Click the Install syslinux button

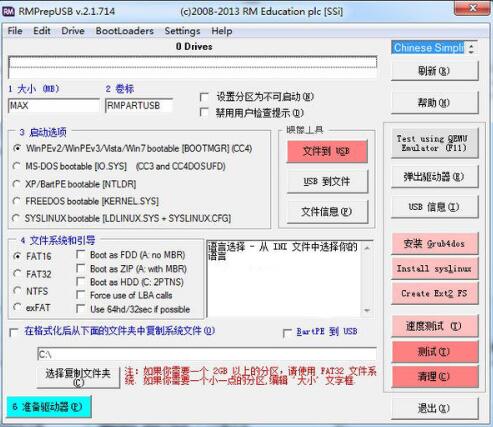(x=434, y=268)
